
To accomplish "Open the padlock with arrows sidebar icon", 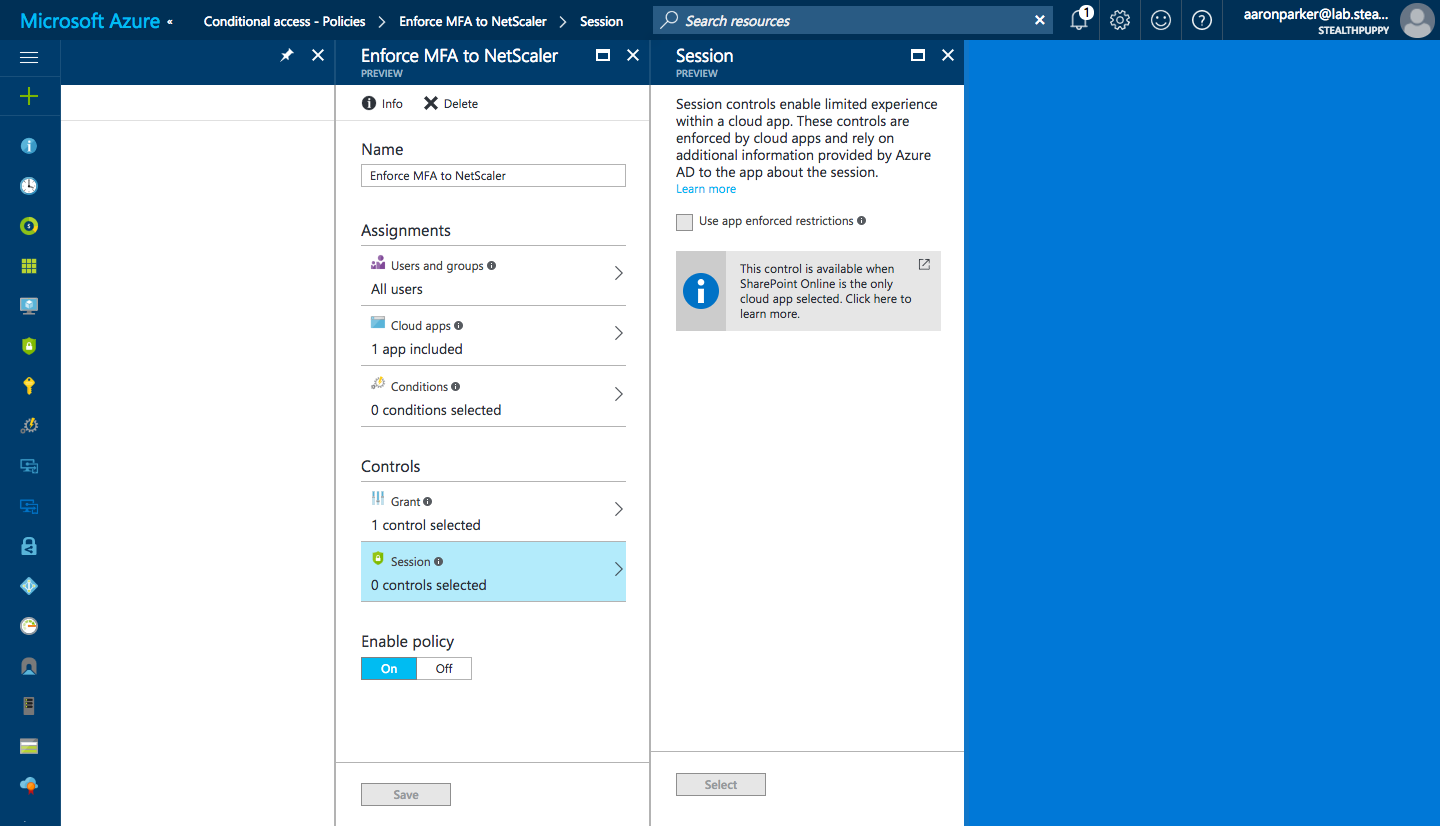I will pos(29,546).
